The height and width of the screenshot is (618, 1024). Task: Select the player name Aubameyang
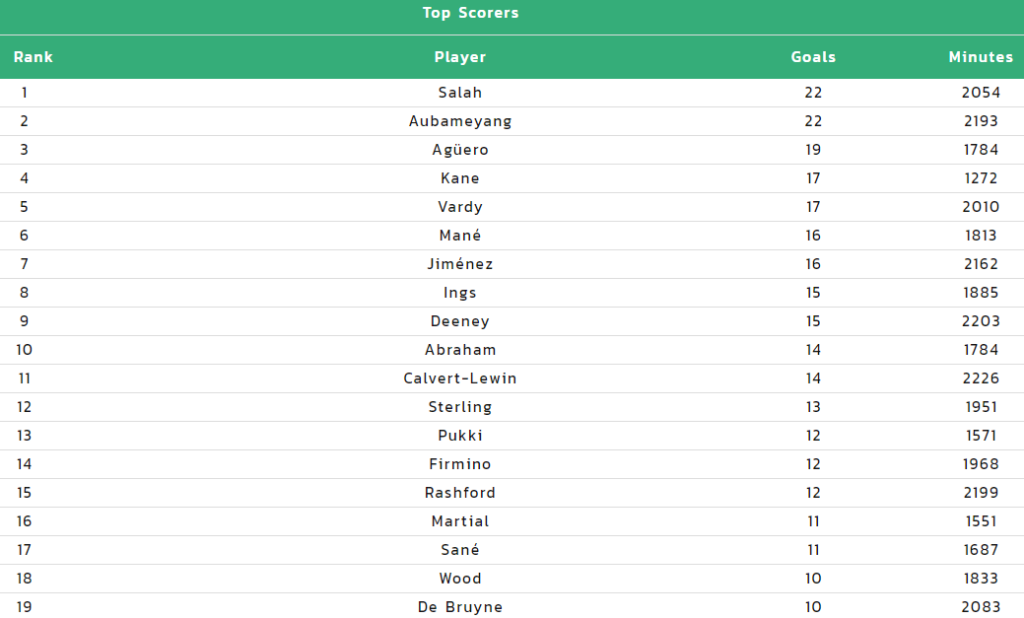[x=460, y=122]
